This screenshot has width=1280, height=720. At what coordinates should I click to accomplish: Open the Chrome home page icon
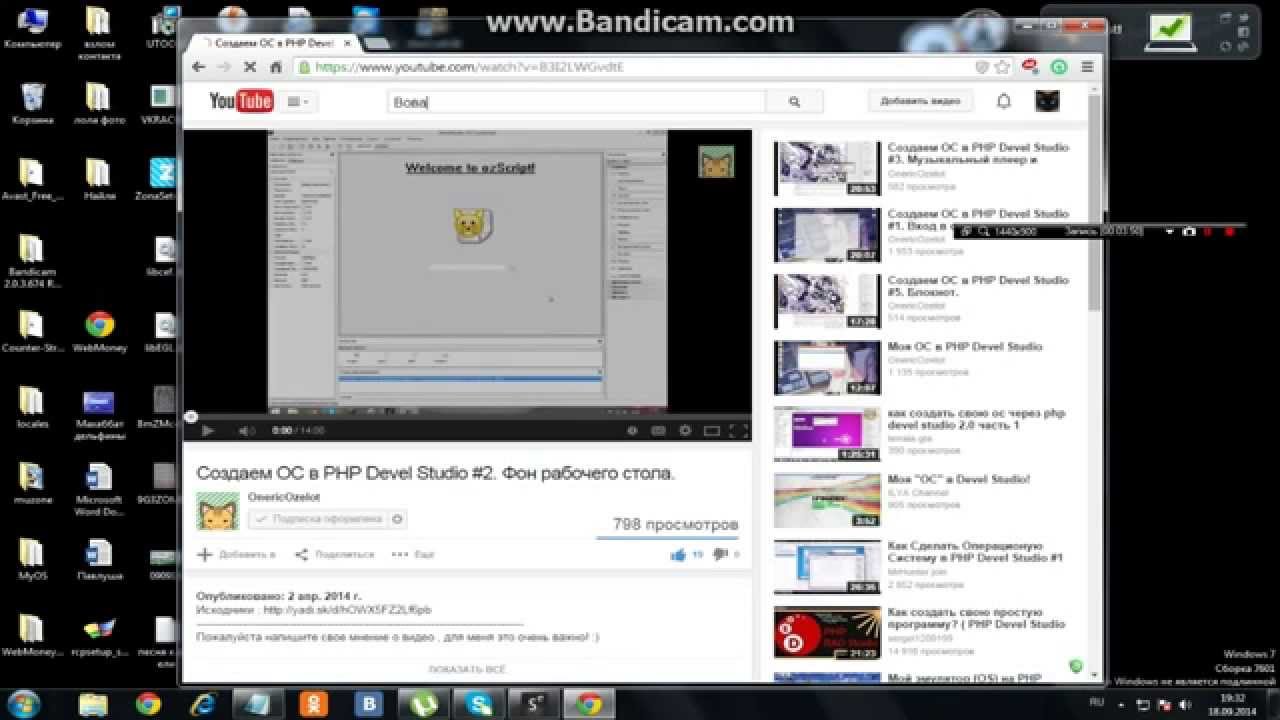pyautogui.click(x=275, y=67)
